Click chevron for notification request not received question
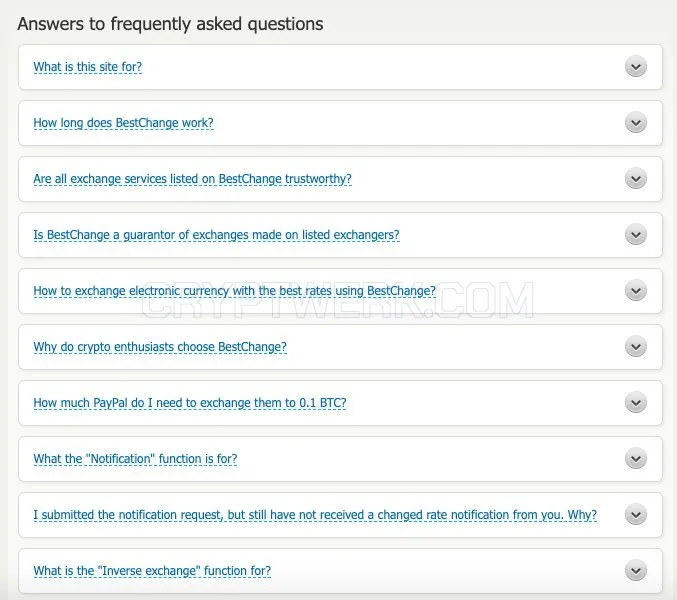 coord(636,515)
